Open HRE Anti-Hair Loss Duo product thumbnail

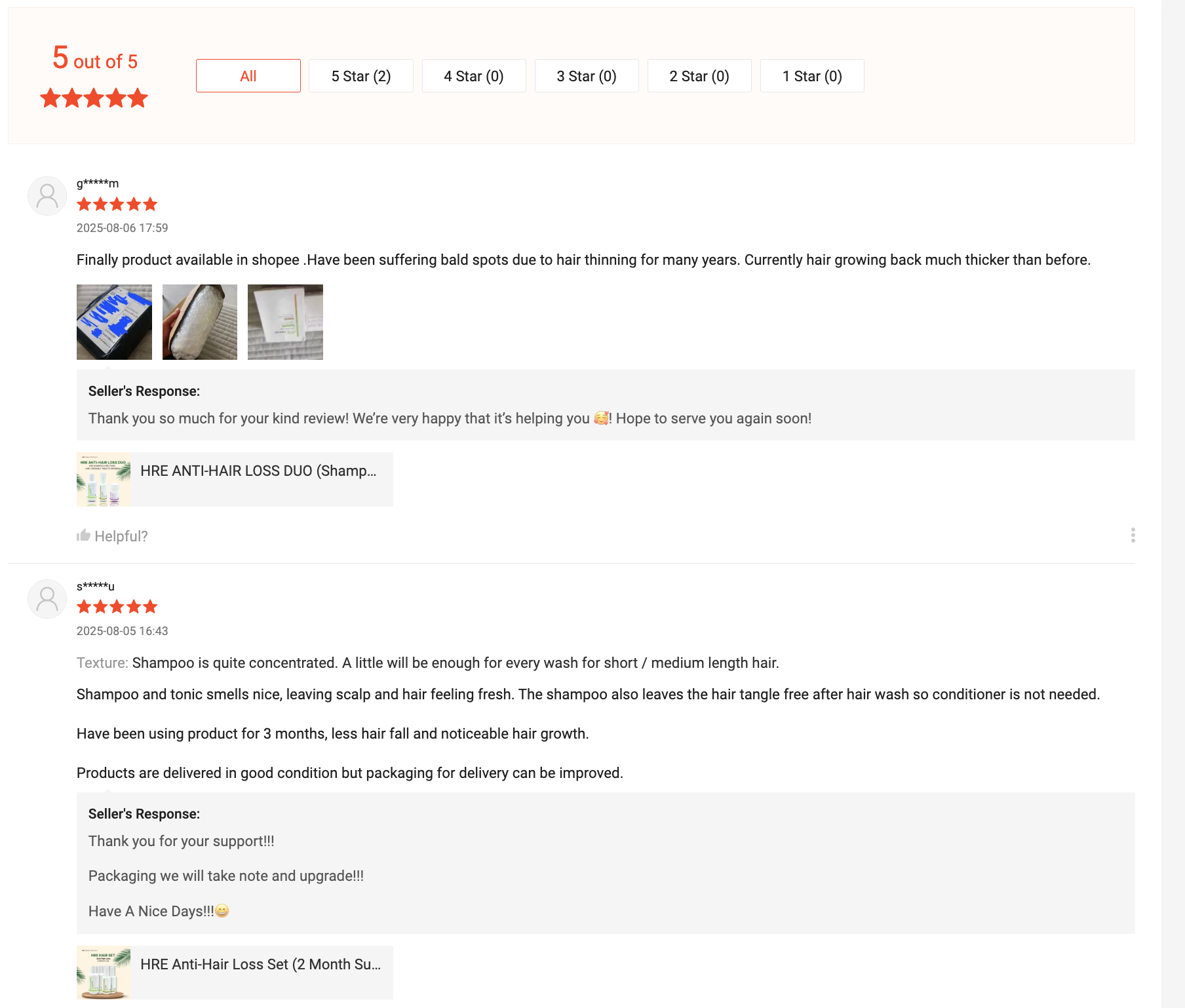click(104, 479)
